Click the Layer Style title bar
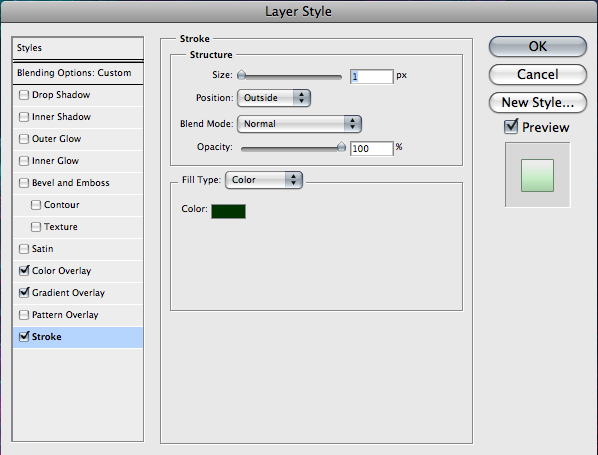Screen dimensions: 598x455 click(299, 11)
